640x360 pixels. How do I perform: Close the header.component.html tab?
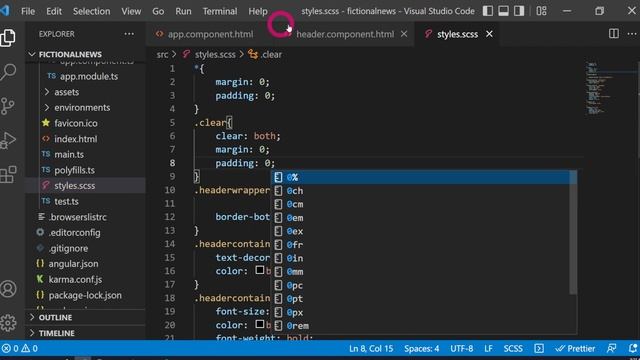[x=404, y=34]
